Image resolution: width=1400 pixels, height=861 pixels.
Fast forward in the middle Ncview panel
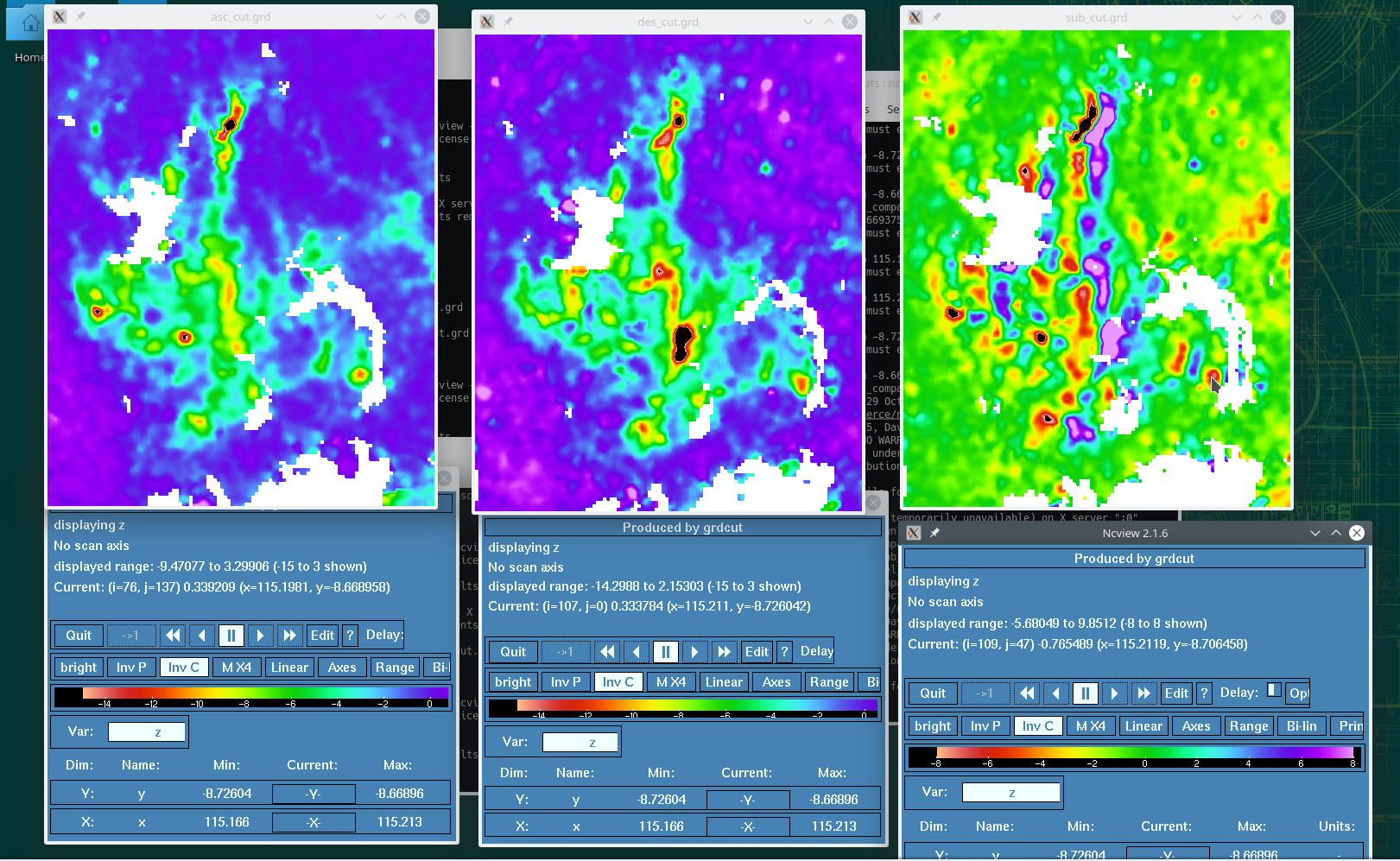[x=725, y=652]
